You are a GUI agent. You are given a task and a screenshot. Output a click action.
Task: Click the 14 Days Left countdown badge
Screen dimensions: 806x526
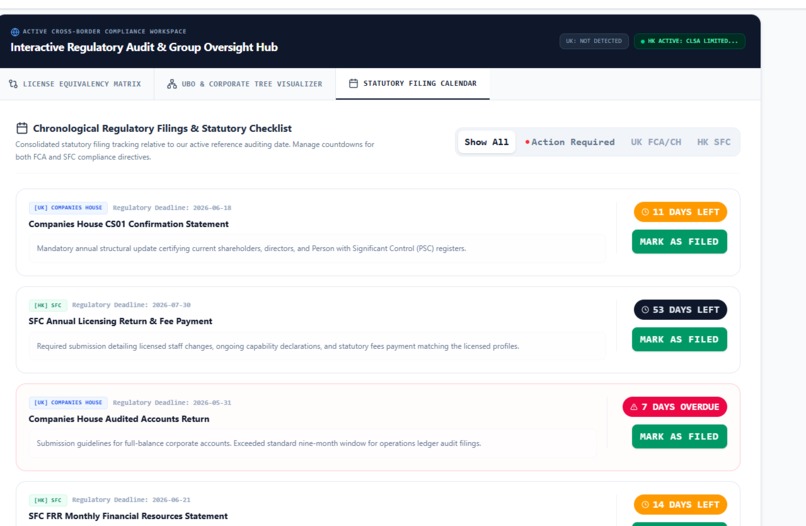click(x=680, y=504)
